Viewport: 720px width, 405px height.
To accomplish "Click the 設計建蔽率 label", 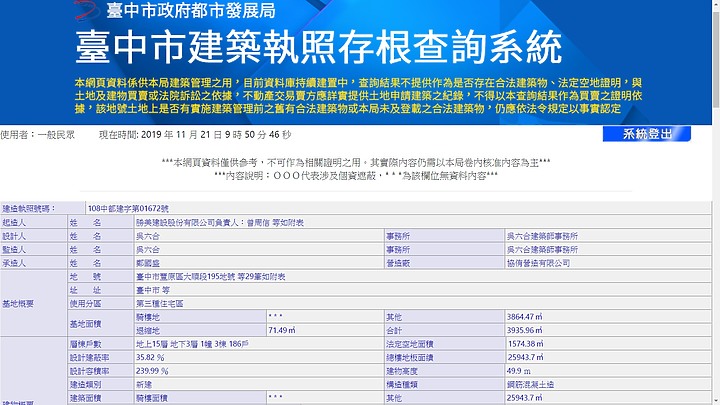I will [x=89, y=357].
